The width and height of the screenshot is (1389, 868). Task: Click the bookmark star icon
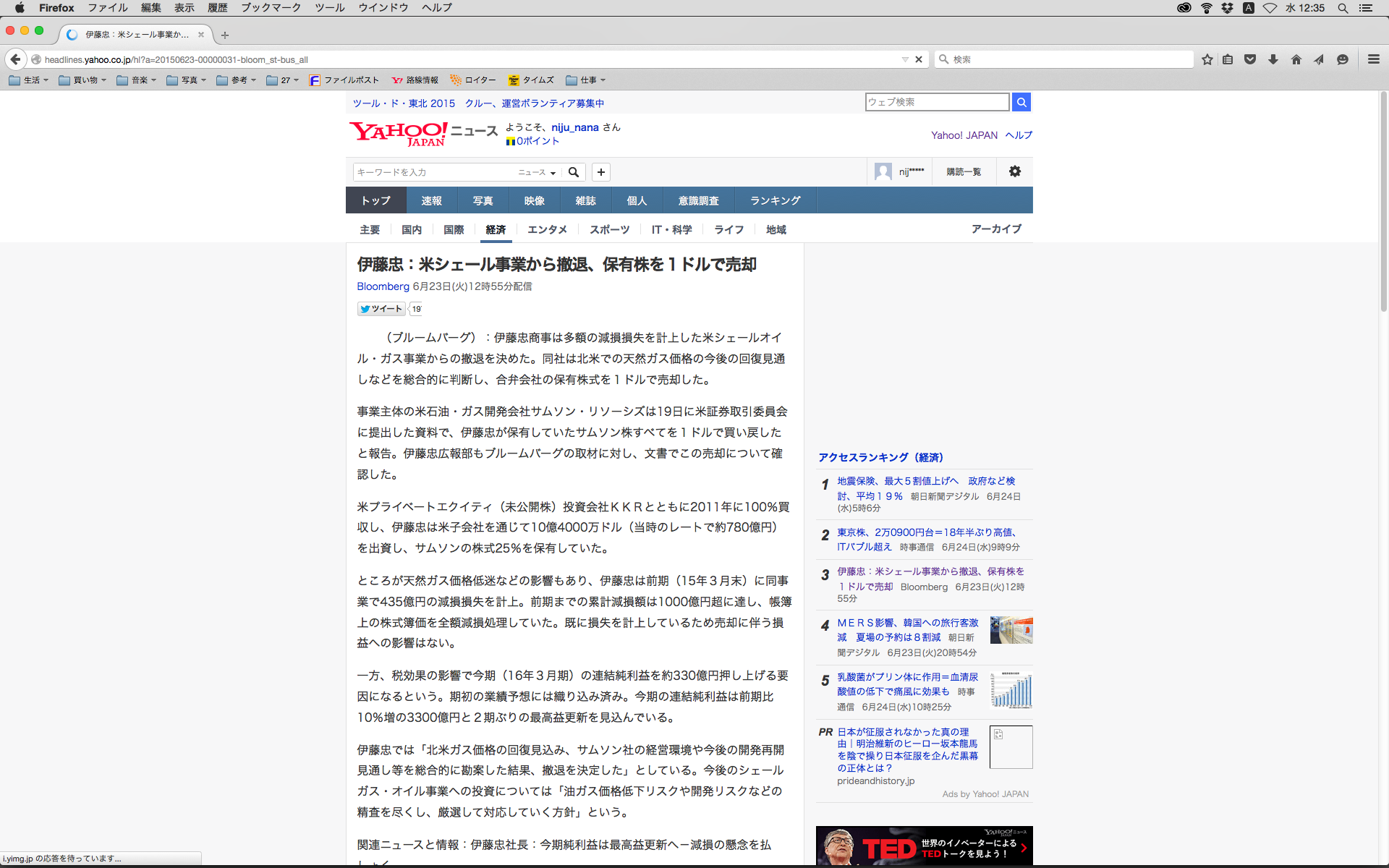[1207, 59]
